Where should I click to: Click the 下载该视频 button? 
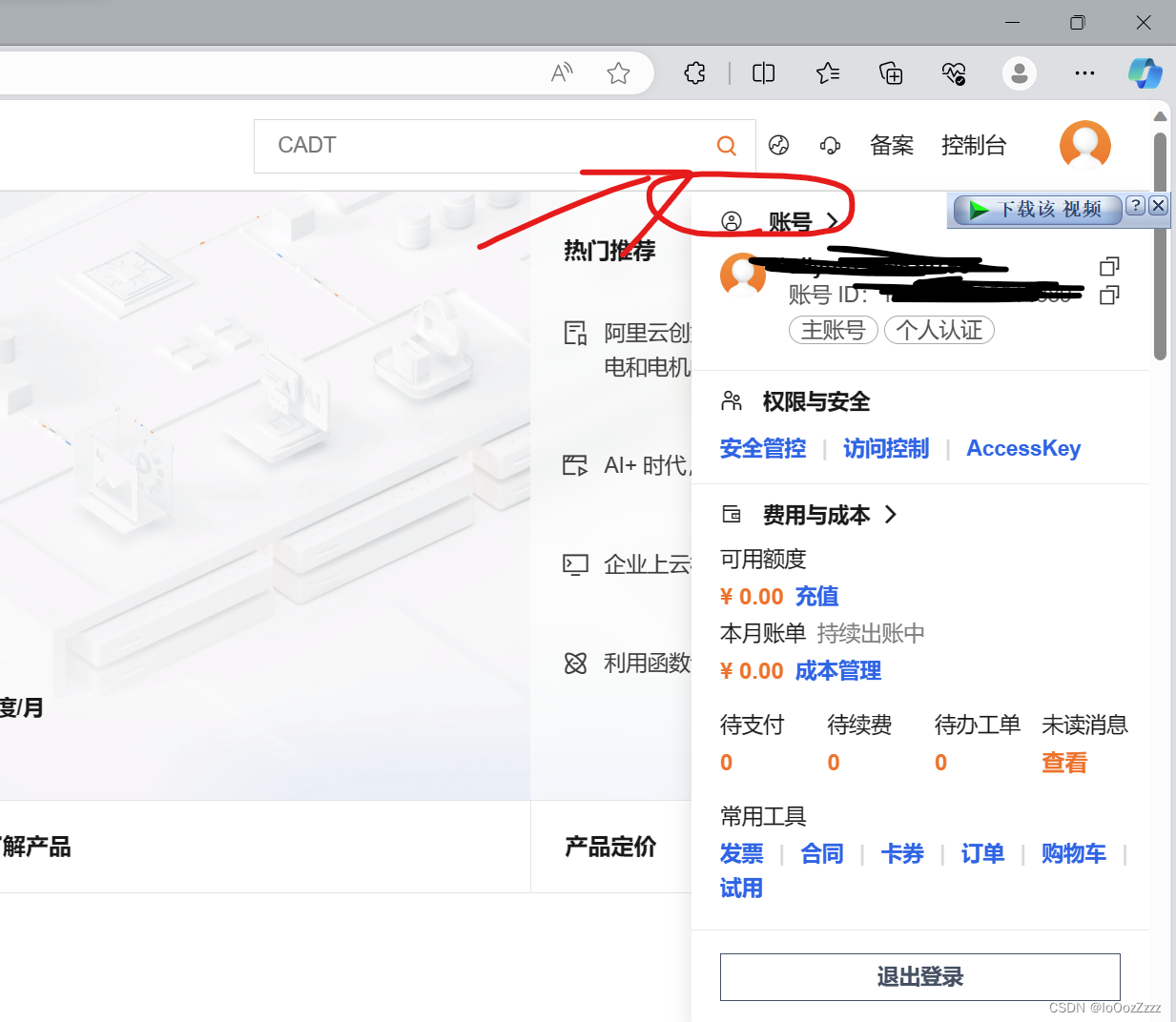[x=1037, y=210]
